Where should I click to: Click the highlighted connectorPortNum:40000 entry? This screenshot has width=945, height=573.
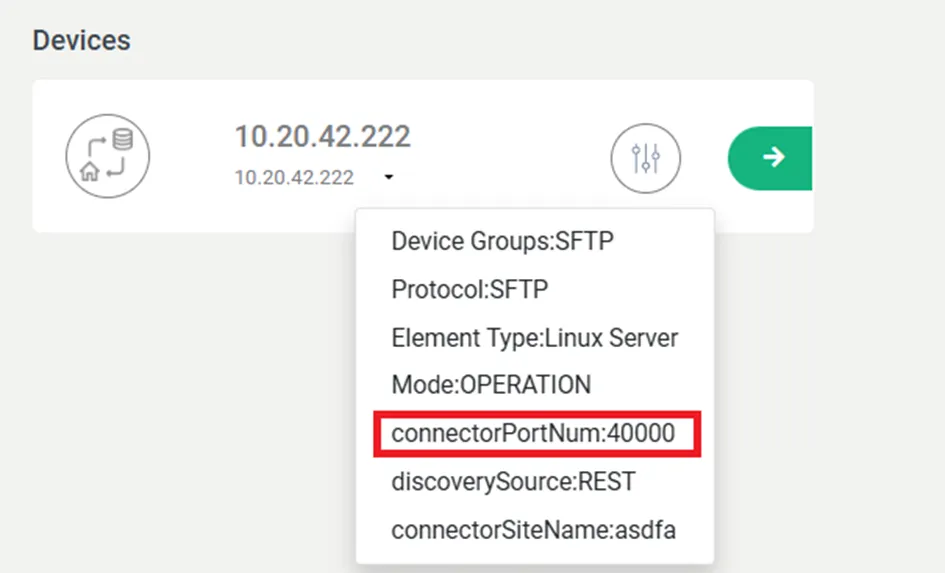click(533, 433)
